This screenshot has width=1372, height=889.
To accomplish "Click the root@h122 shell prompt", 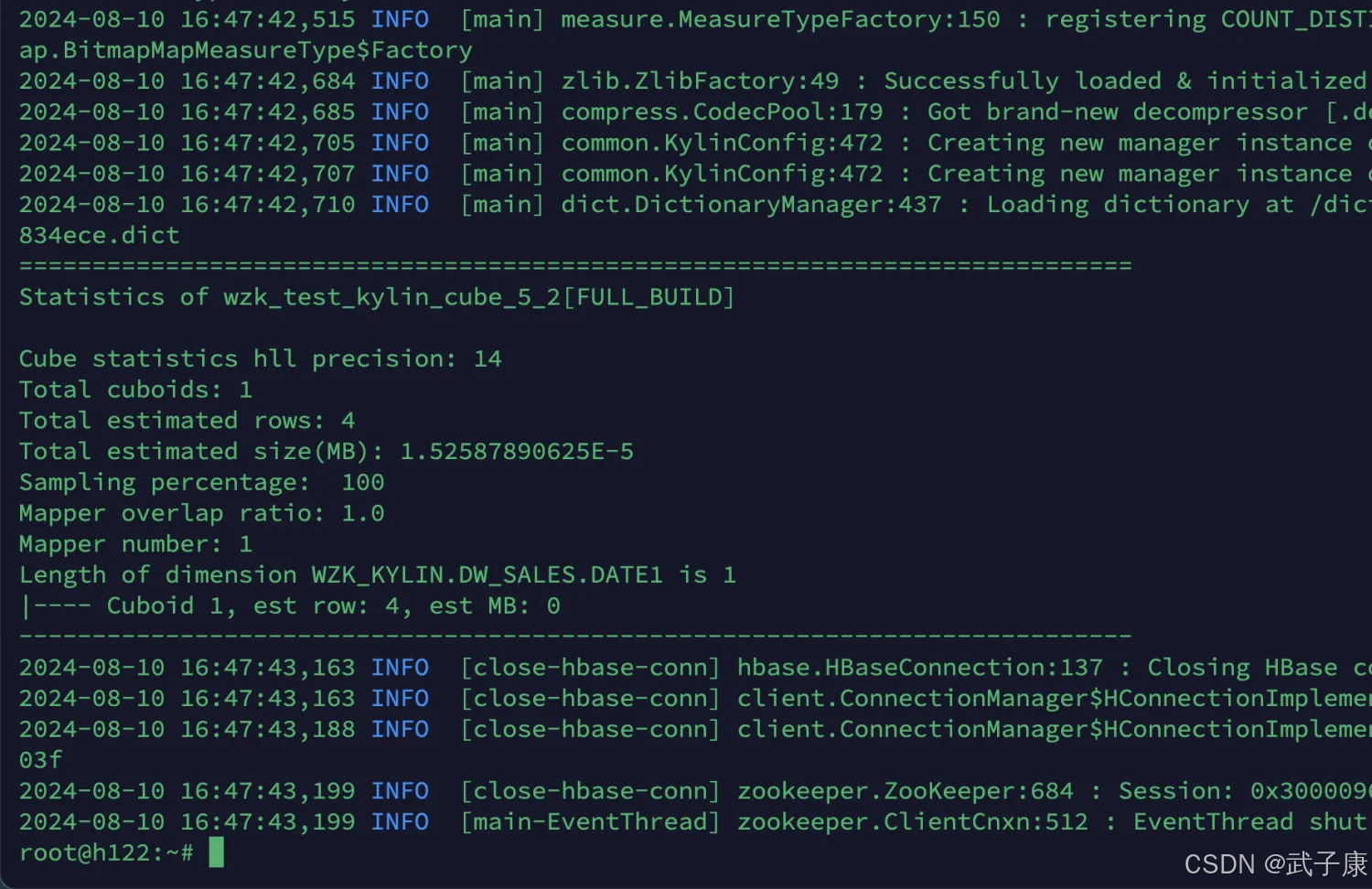I will point(106,853).
